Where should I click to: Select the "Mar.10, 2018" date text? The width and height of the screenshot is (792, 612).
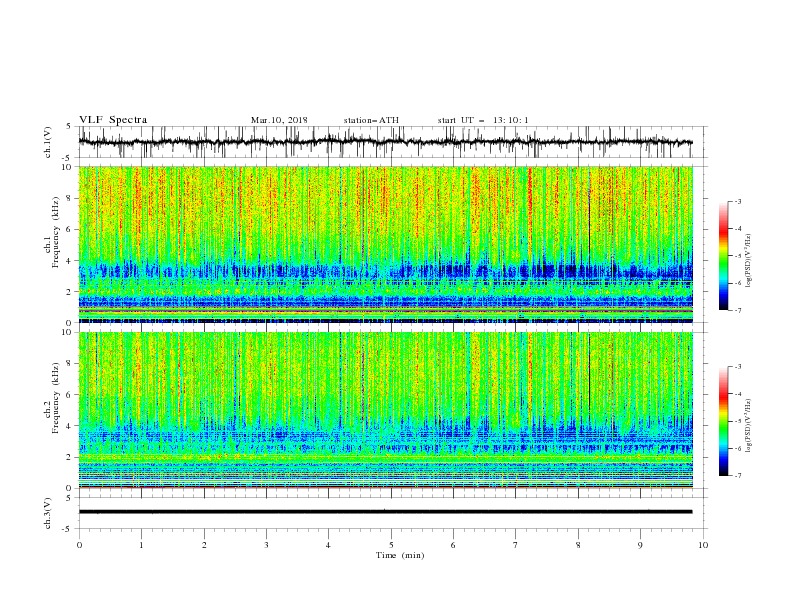279,120
